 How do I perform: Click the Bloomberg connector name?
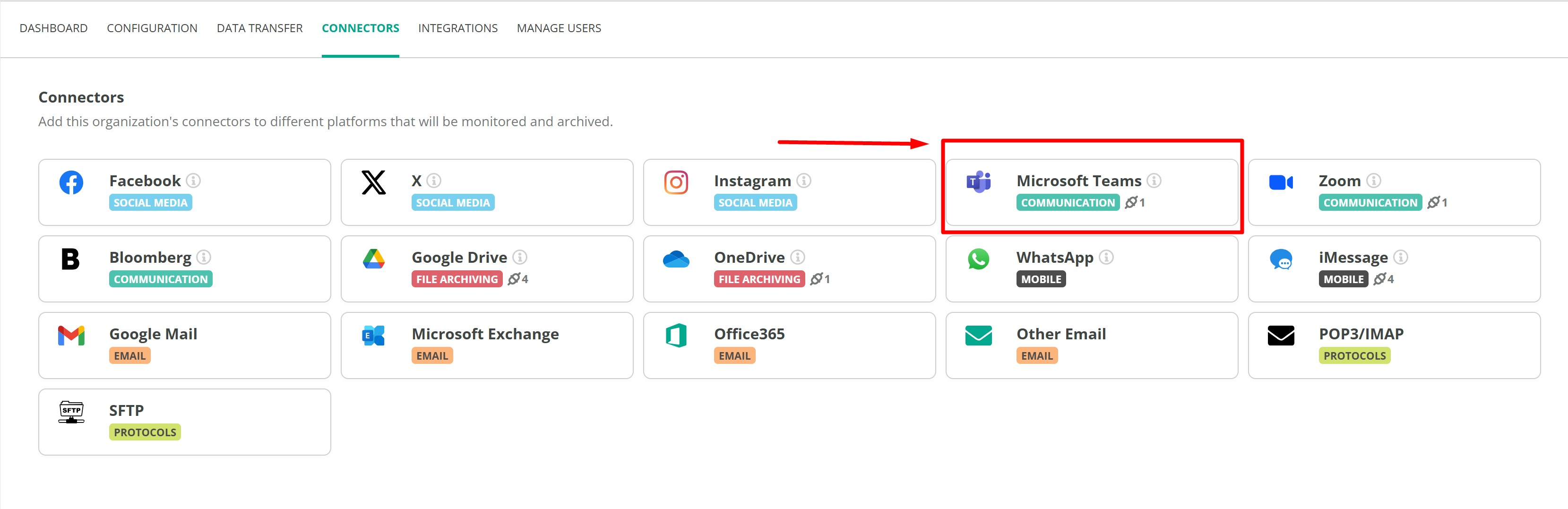click(150, 258)
